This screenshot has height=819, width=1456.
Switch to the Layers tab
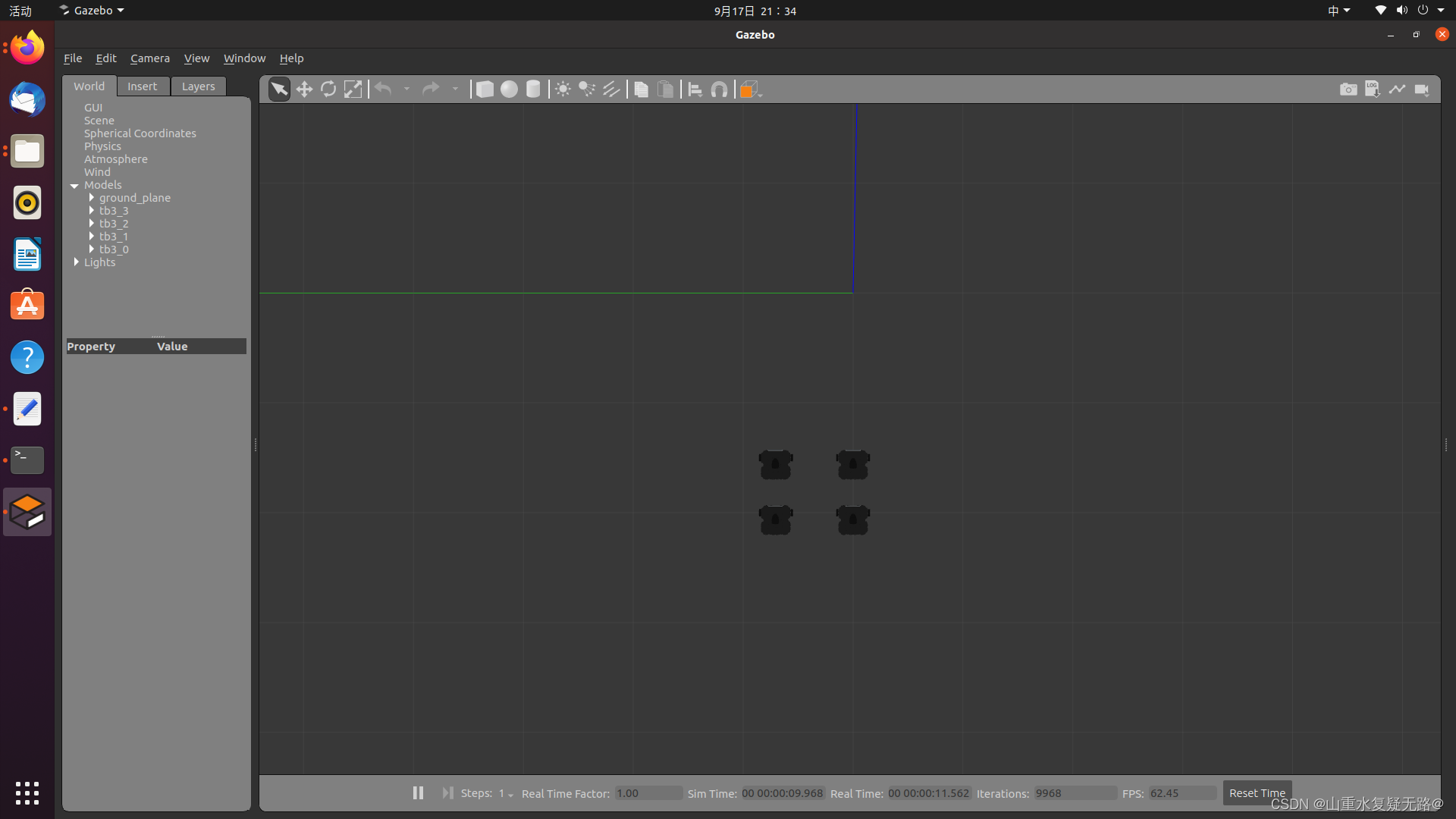coord(198,85)
